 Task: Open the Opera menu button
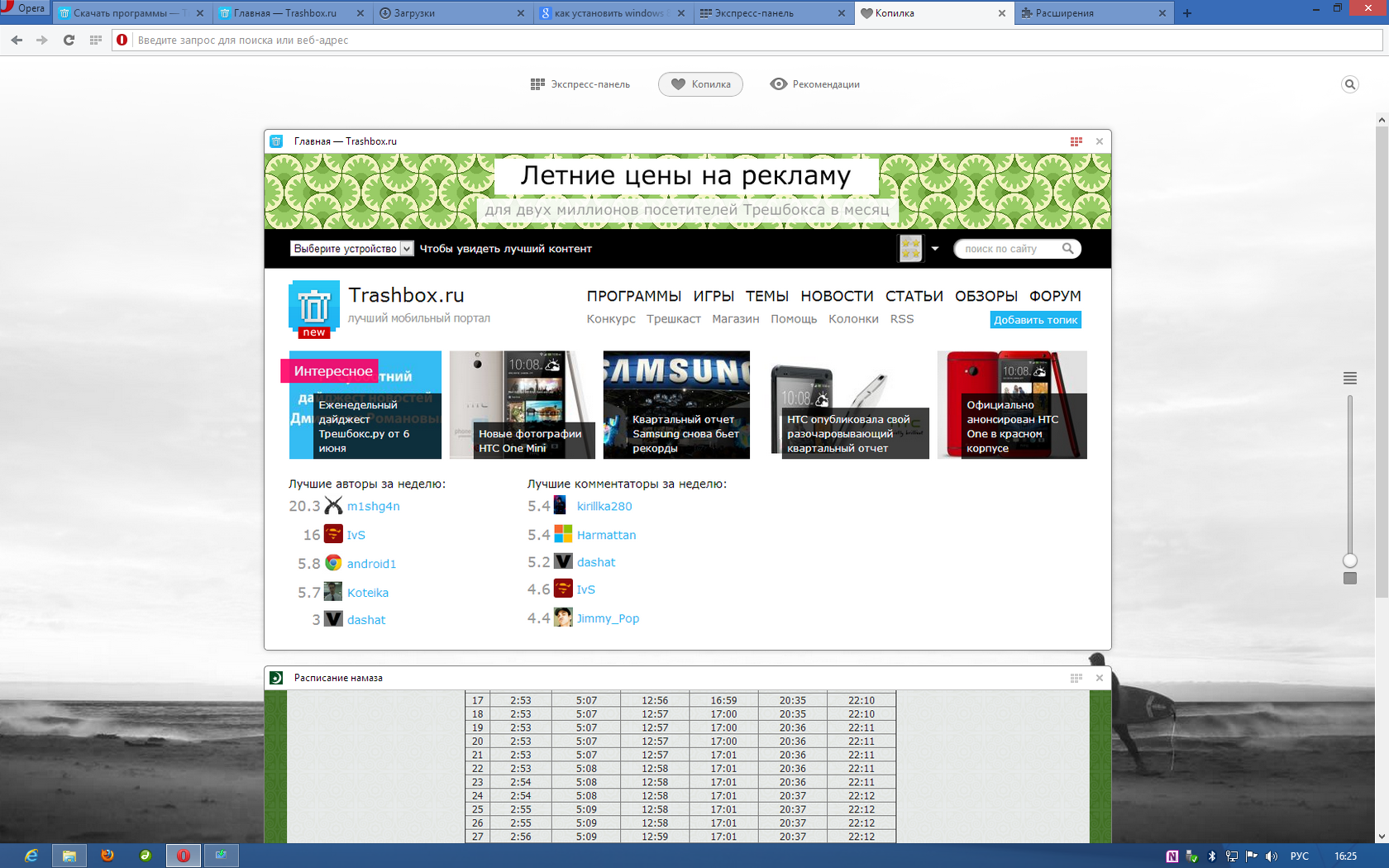coord(25,8)
